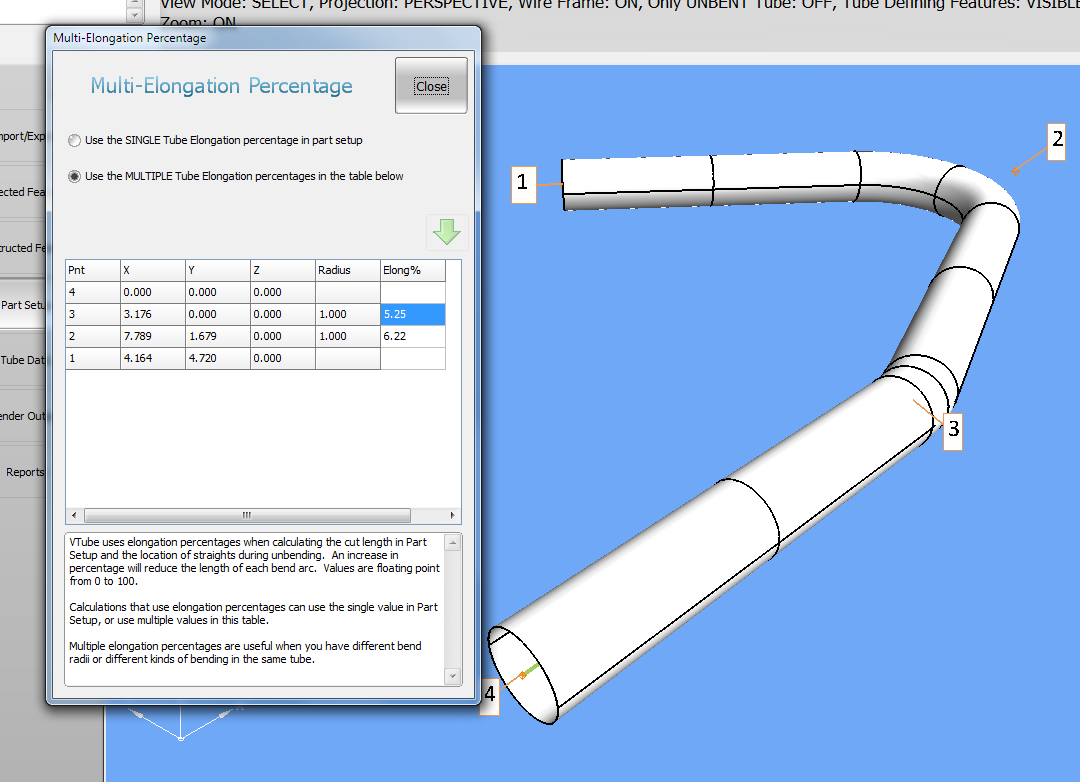Image resolution: width=1080 pixels, height=782 pixels.
Task: Switch to the Tube Data side tab
Action: [24, 360]
